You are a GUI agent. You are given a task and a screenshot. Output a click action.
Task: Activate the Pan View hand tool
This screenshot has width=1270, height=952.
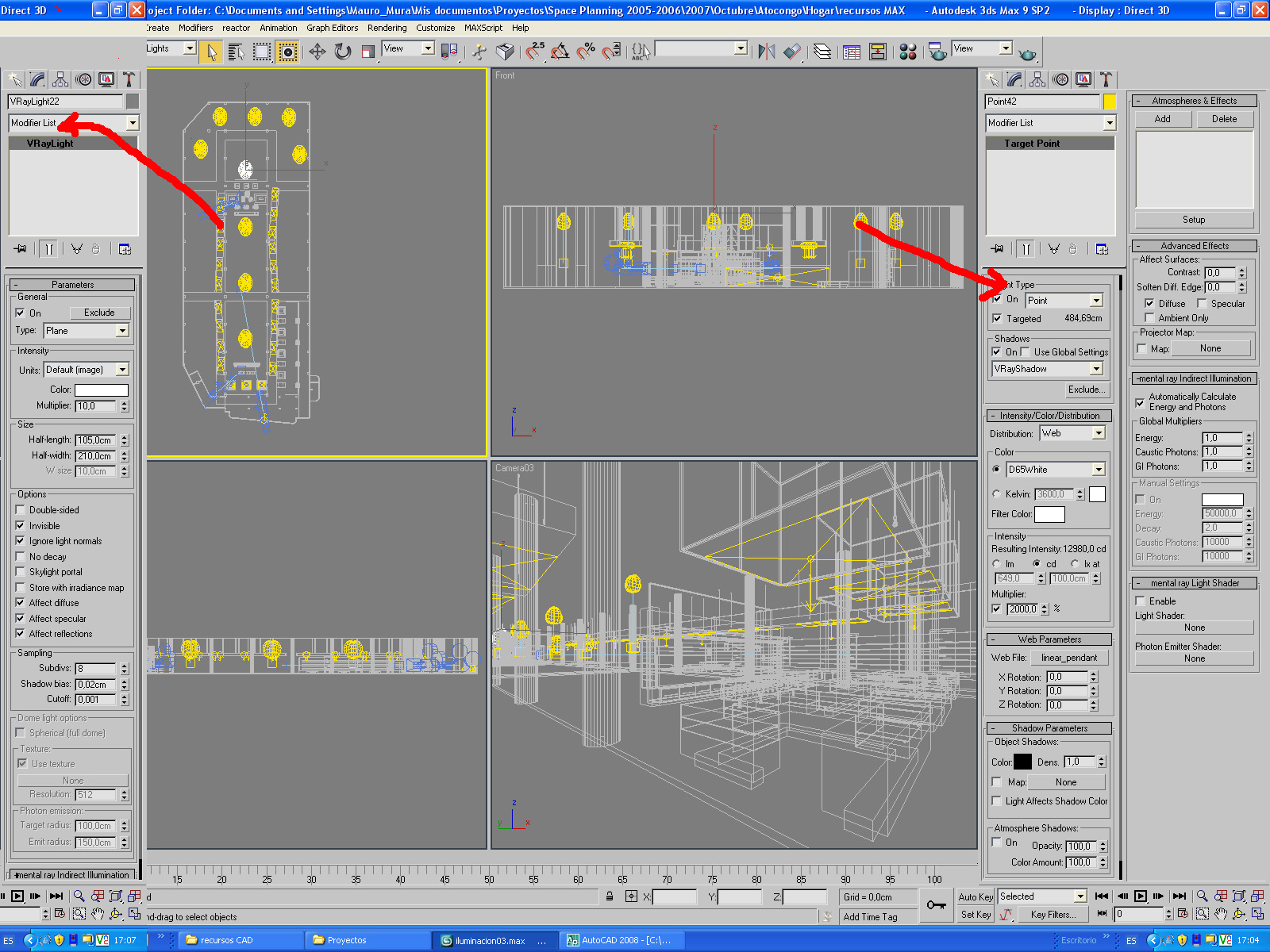tap(1221, 914)
